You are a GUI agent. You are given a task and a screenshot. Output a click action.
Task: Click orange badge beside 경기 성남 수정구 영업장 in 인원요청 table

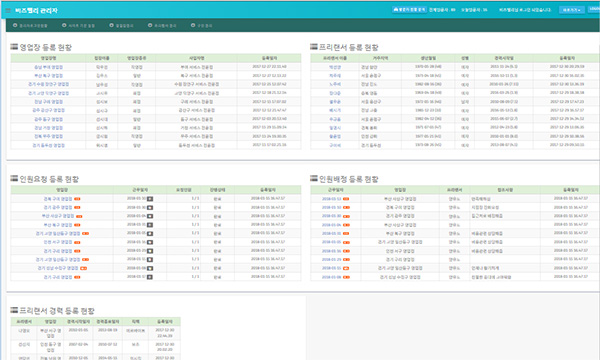coord(83,268)
